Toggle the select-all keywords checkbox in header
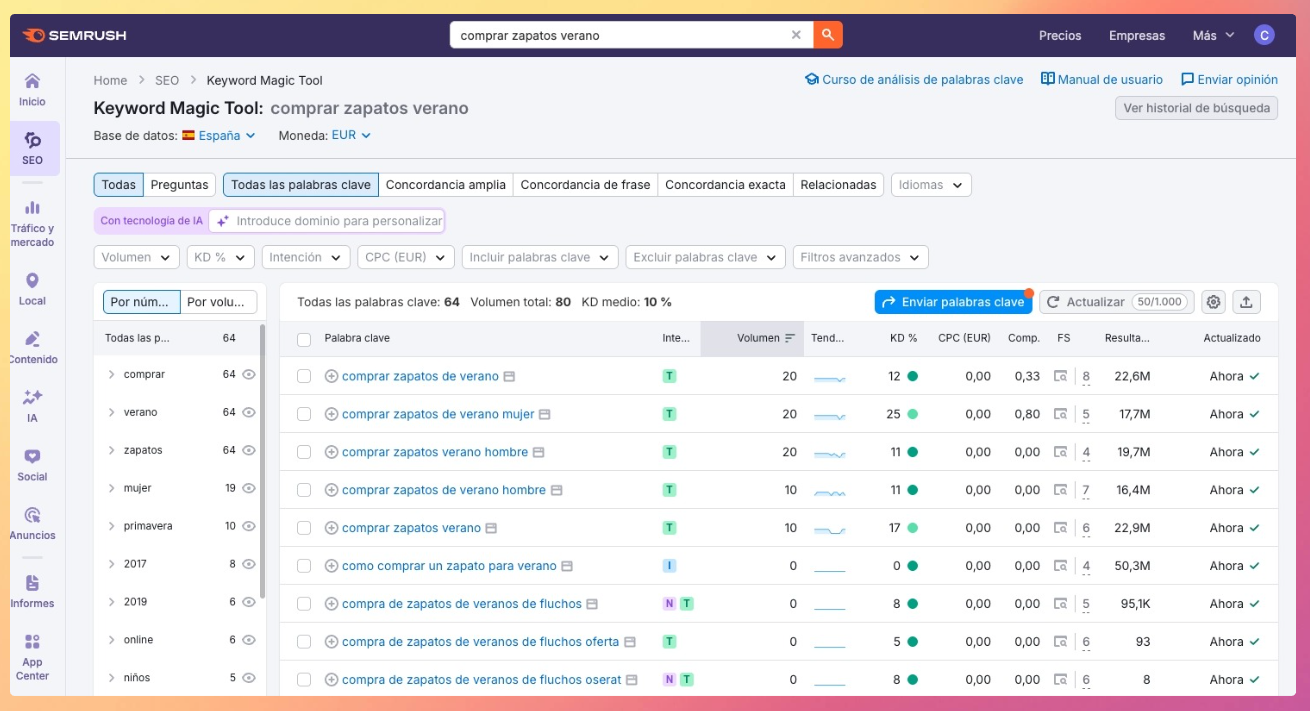The image size is (1310, 711). click(304, 339)
